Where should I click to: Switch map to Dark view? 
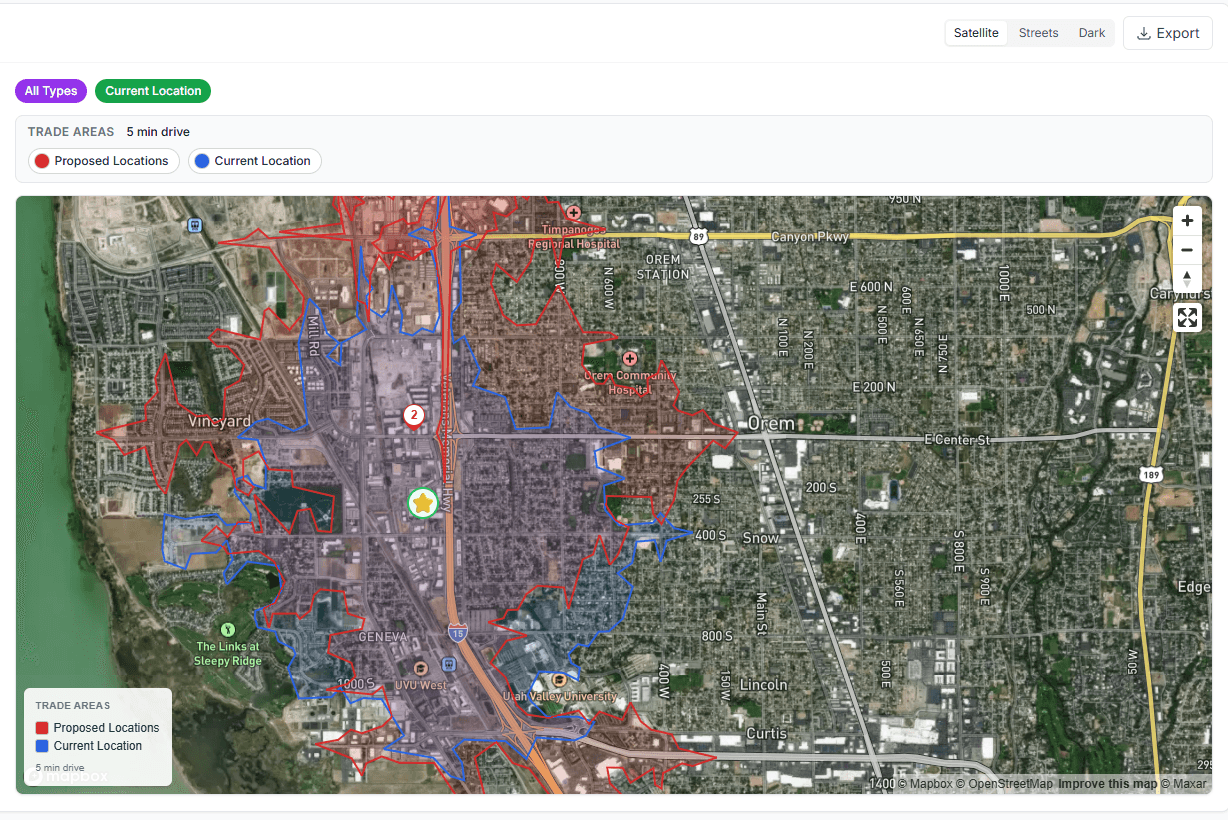click(x=1092, y=33)
